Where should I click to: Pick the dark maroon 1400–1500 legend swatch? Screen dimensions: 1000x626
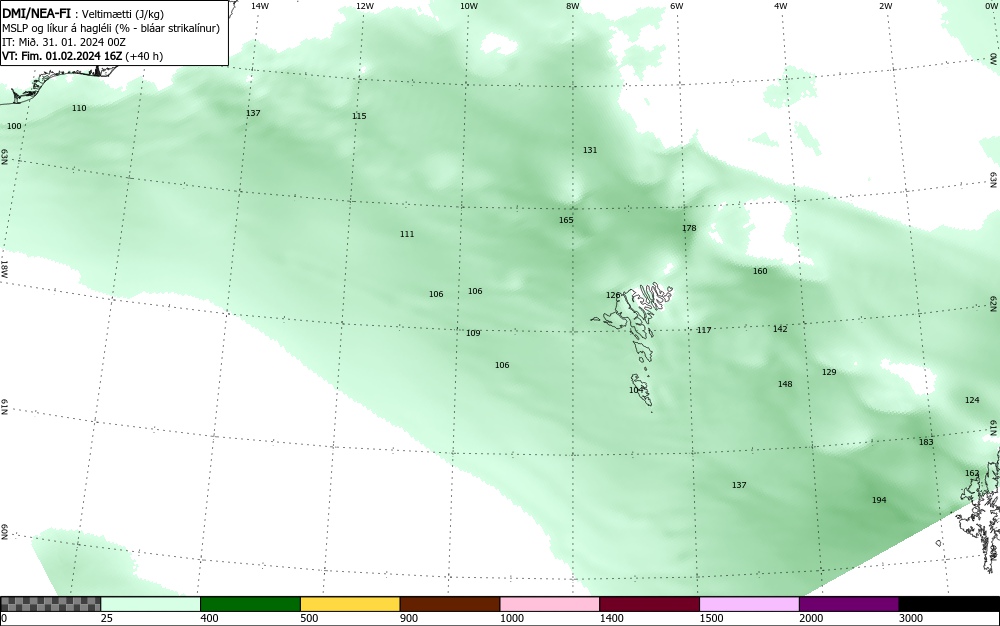click(649, 604)
